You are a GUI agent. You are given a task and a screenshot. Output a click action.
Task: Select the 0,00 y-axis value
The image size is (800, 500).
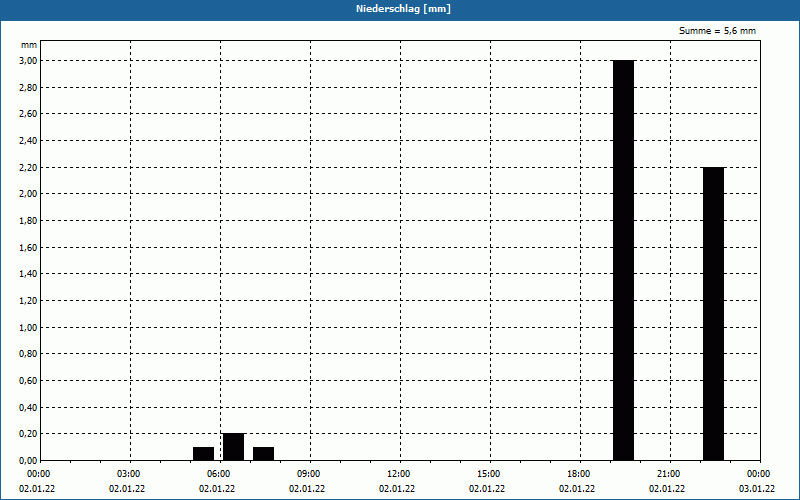tap(28, 460)
